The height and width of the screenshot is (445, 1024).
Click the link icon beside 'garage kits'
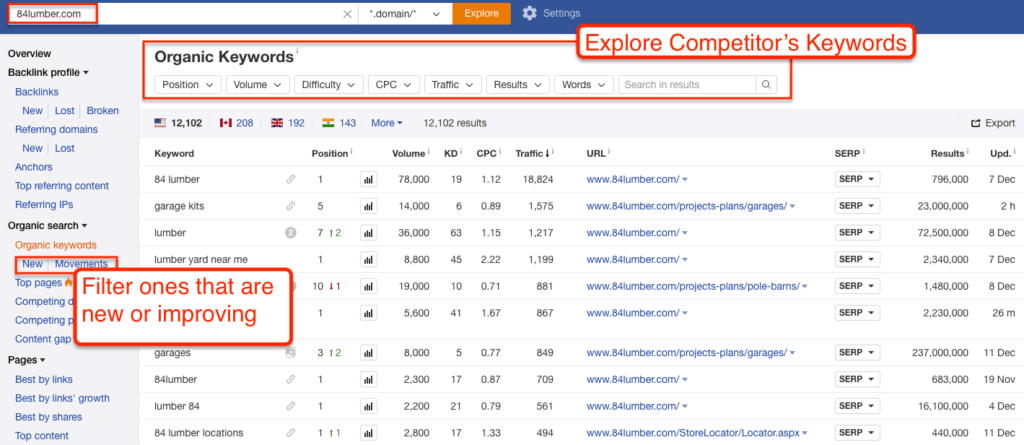pos(291,206)
